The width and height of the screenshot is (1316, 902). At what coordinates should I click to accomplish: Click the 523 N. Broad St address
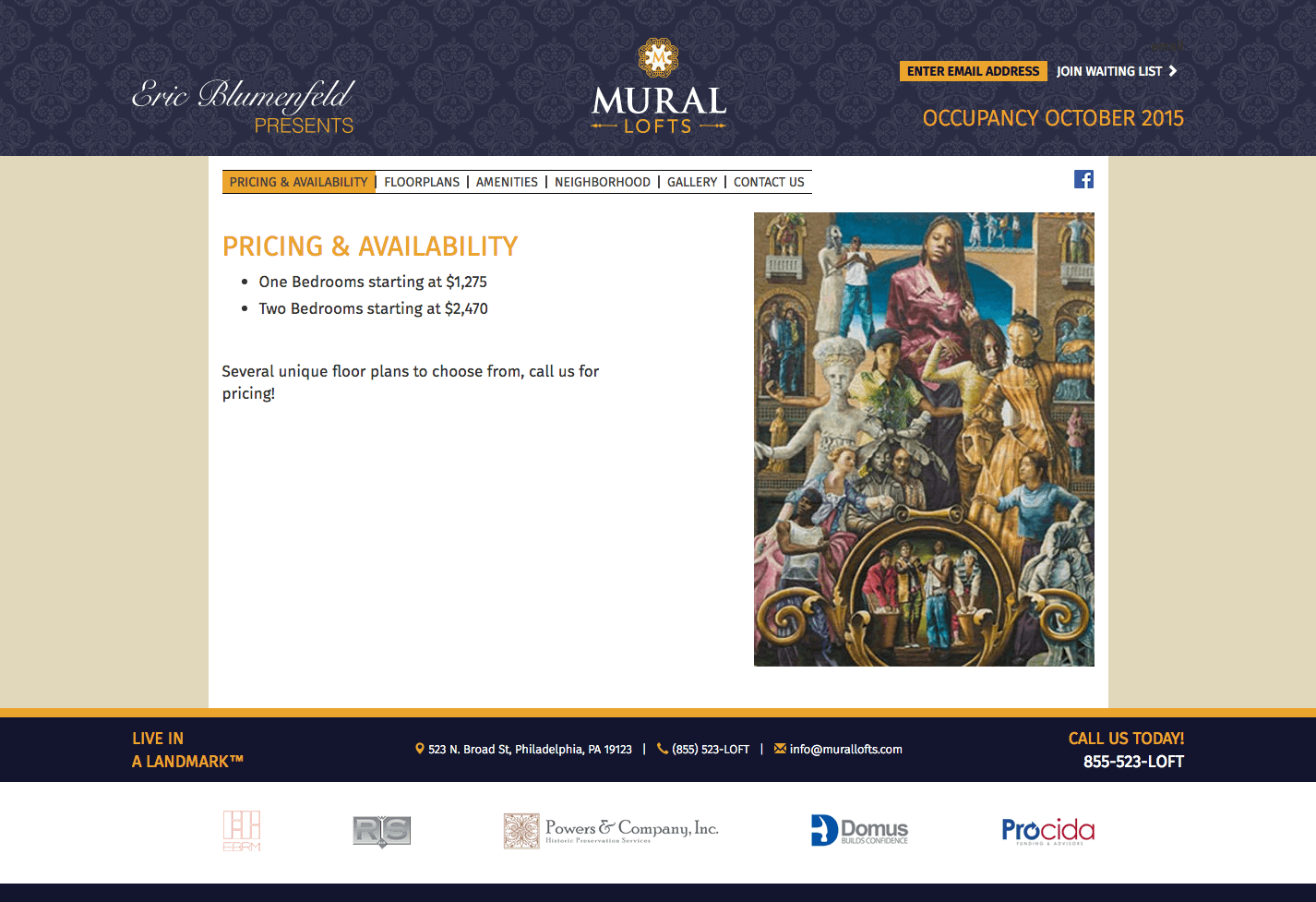pos(529,750)
